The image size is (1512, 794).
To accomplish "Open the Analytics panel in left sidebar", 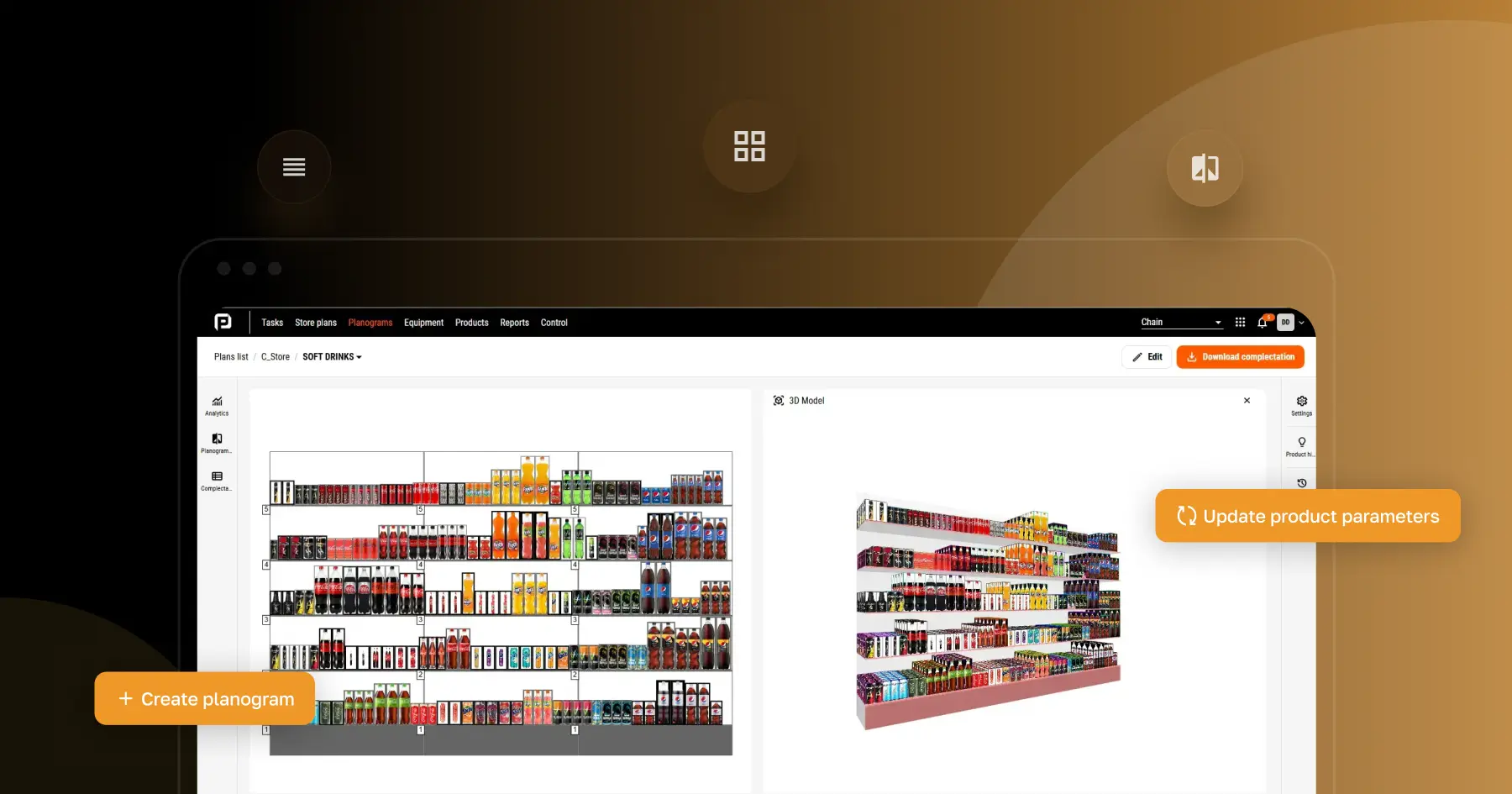I will 216,406.
